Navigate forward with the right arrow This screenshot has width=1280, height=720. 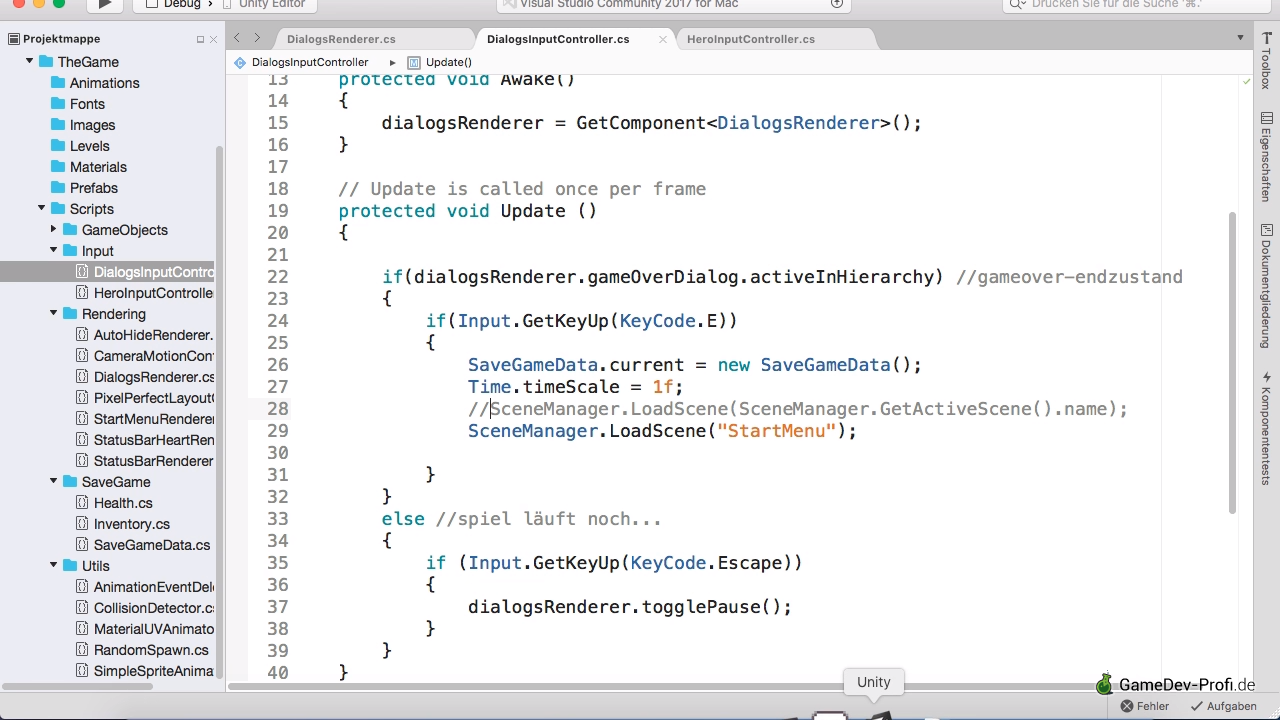[257, 38]
